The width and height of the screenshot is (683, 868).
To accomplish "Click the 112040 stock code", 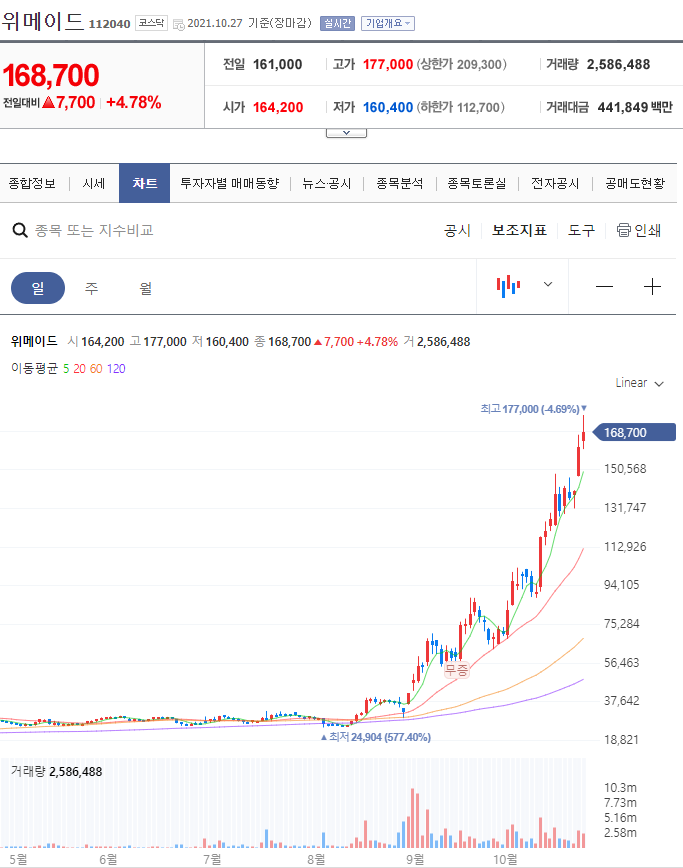I will pyautogui.click(x=110, y=24).
